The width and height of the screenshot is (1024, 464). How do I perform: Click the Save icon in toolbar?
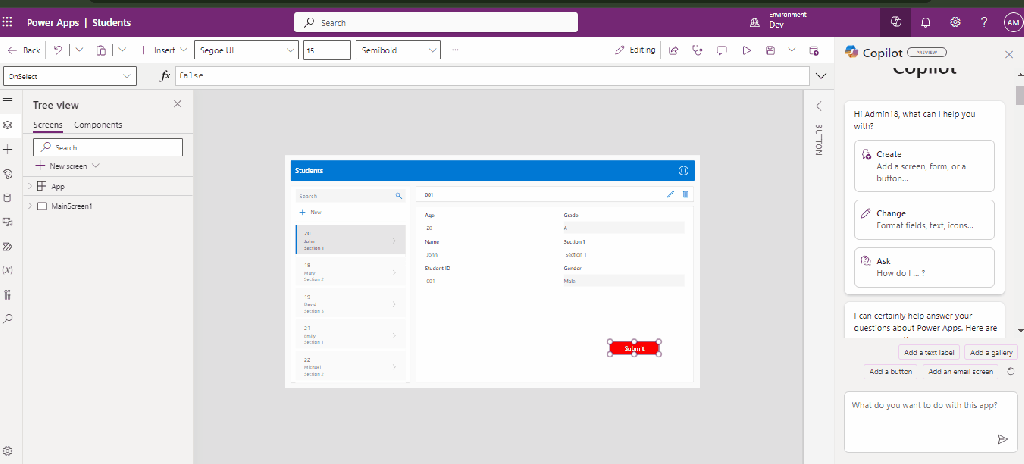pyautogui.click(x=769, y=50)
